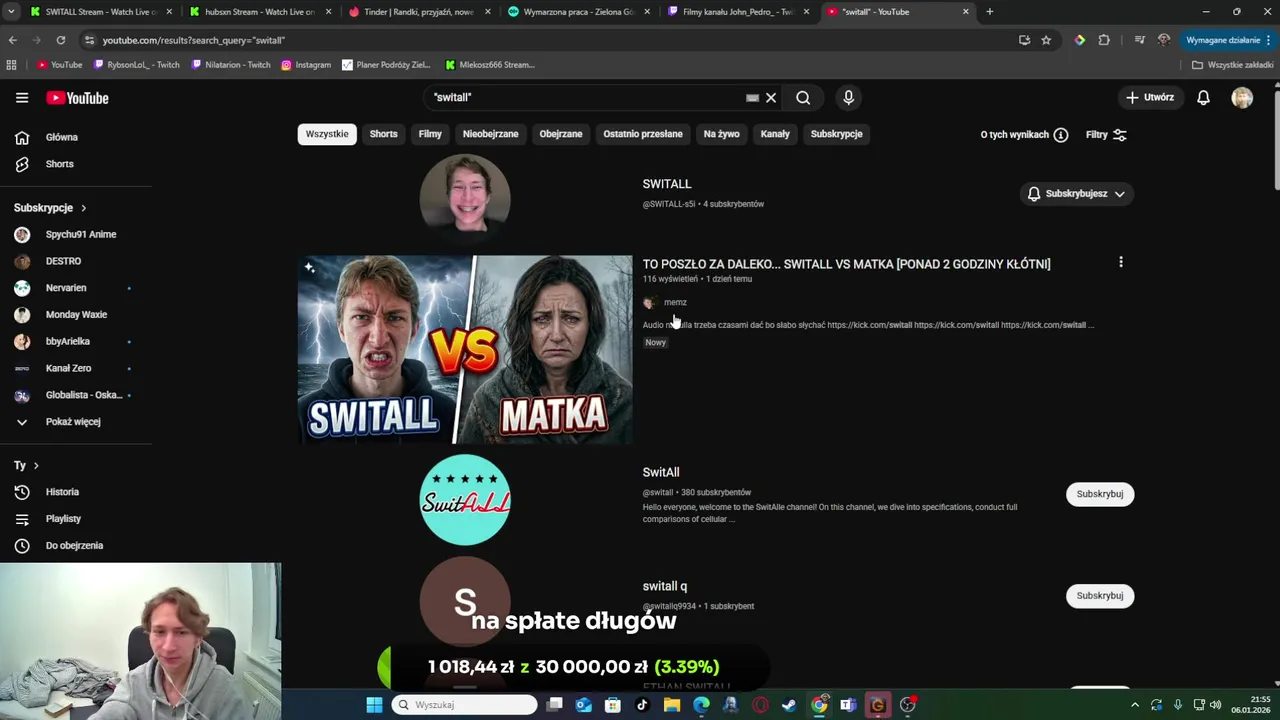Launch TikTok from the taskbar
The width and height of the screenshot is (1280, 720).
tap(642, 705)
